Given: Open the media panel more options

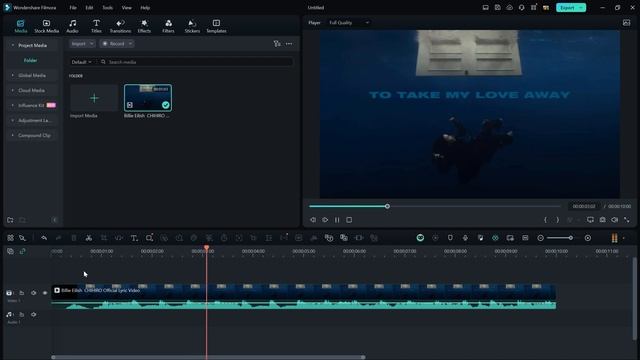Looking at the screenshot, I should (289, 44).
